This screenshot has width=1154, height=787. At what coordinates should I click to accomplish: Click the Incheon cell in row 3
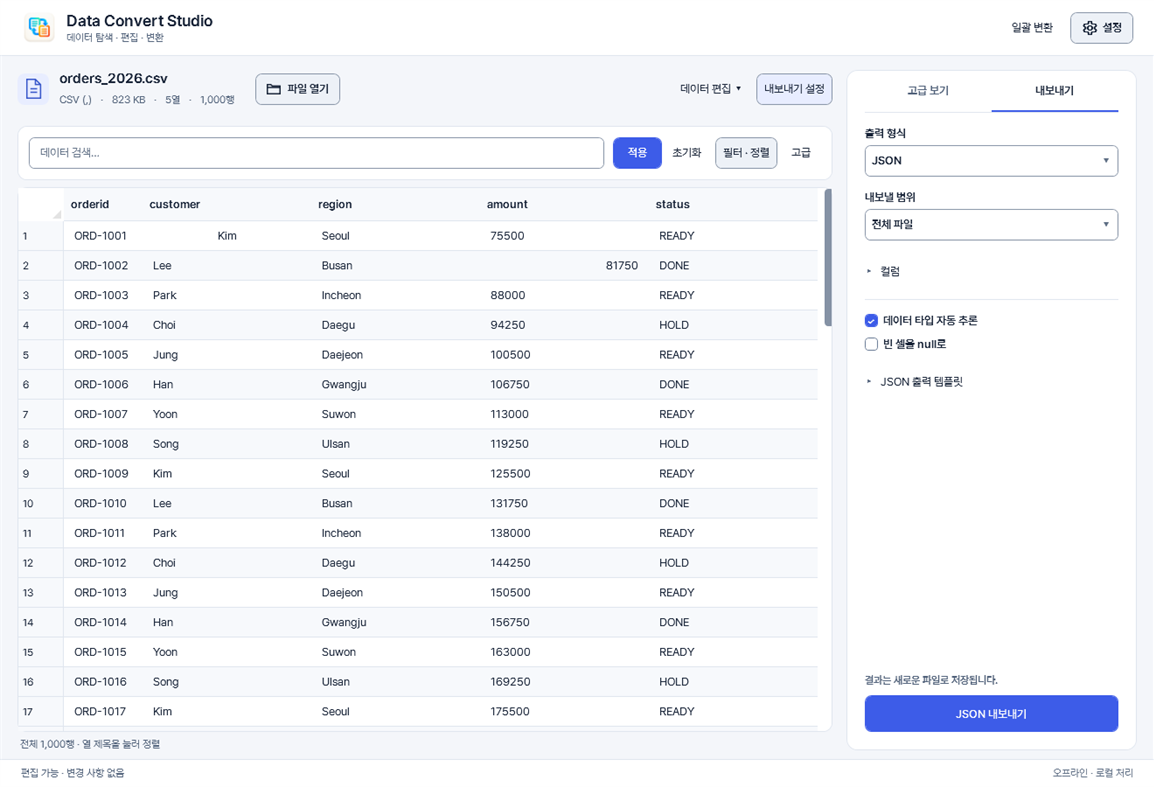395,295
